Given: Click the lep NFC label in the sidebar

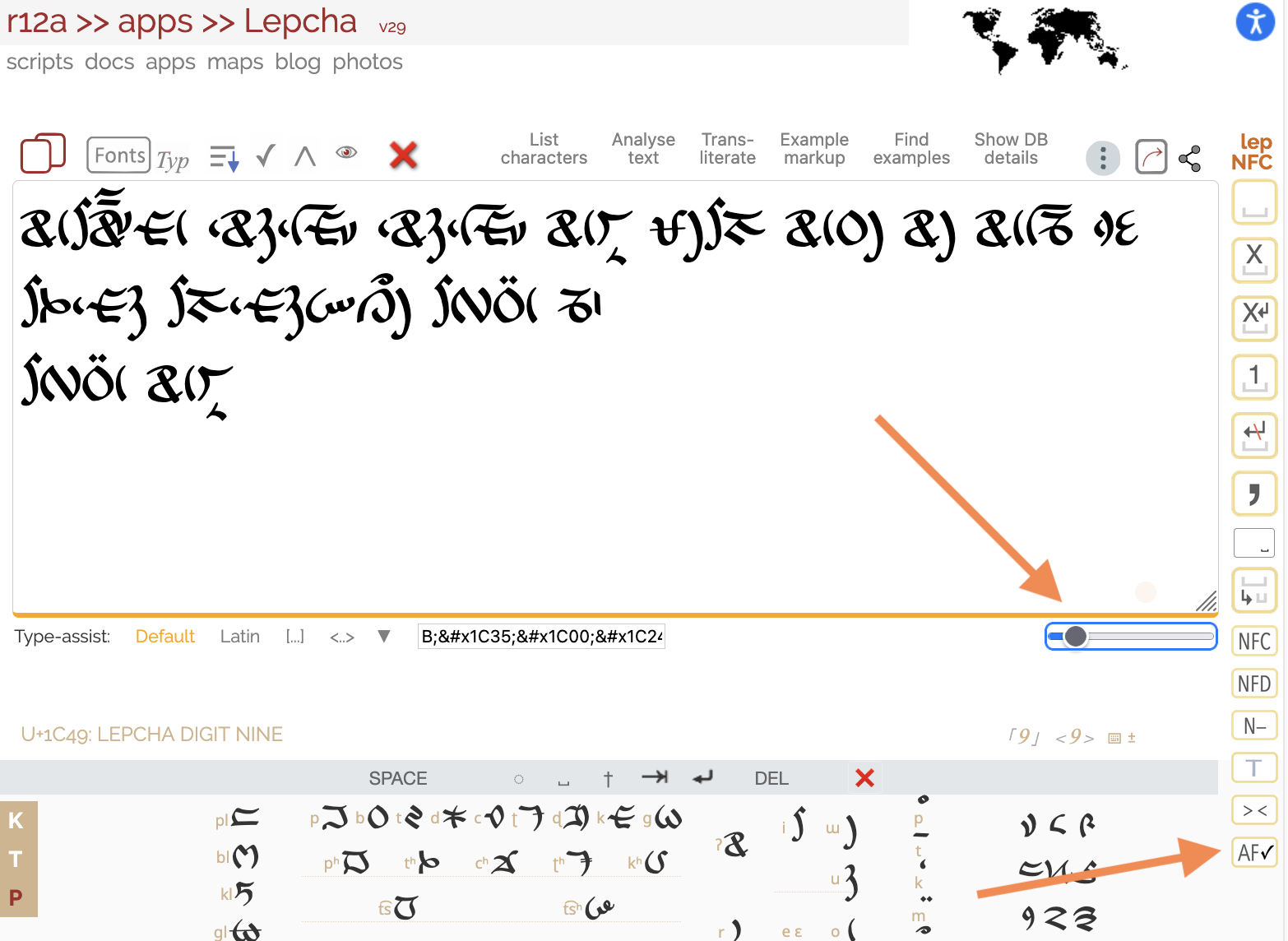Looking at the screenshot, I should click(x=1253, y=151).
